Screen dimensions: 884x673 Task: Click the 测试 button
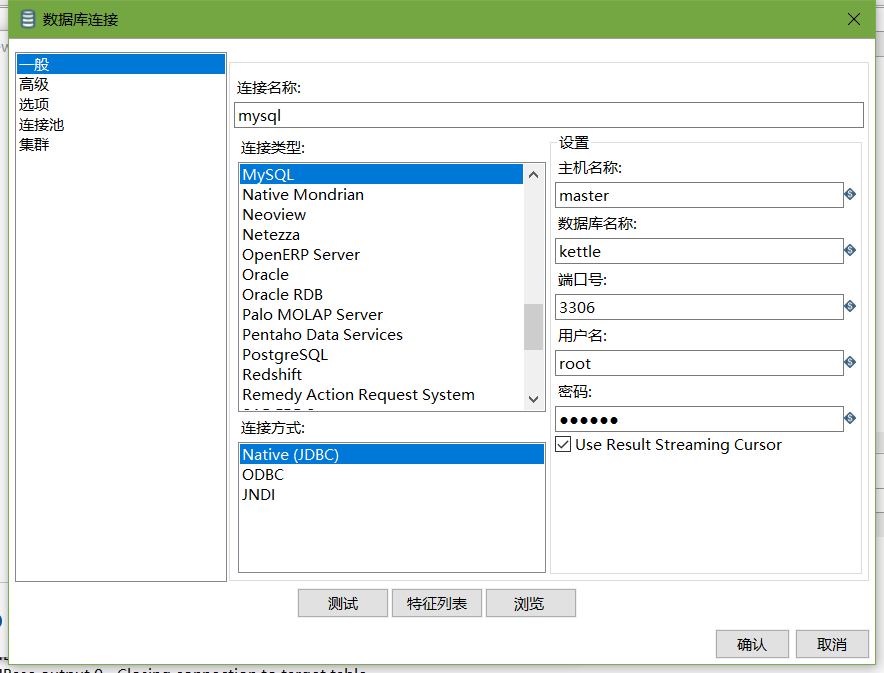tap(343, 604)
